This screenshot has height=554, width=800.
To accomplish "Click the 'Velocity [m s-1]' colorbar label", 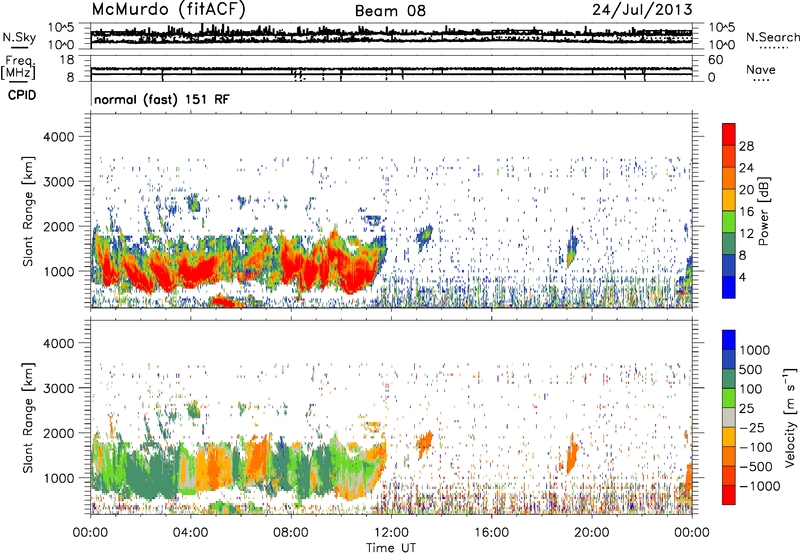I will (790, 417).
